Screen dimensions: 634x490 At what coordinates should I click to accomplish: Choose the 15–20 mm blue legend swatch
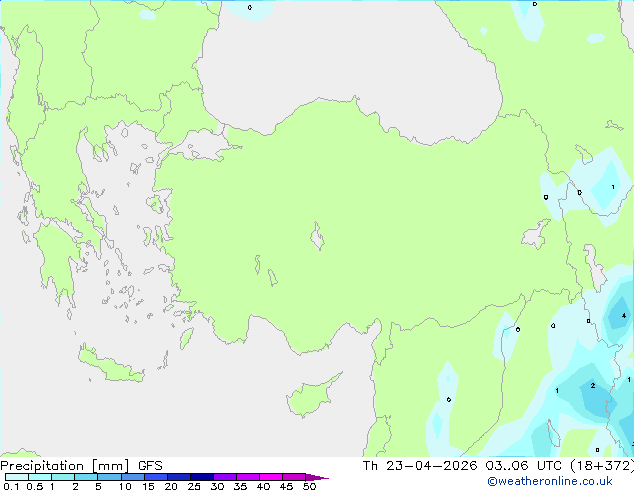[155, 477]
